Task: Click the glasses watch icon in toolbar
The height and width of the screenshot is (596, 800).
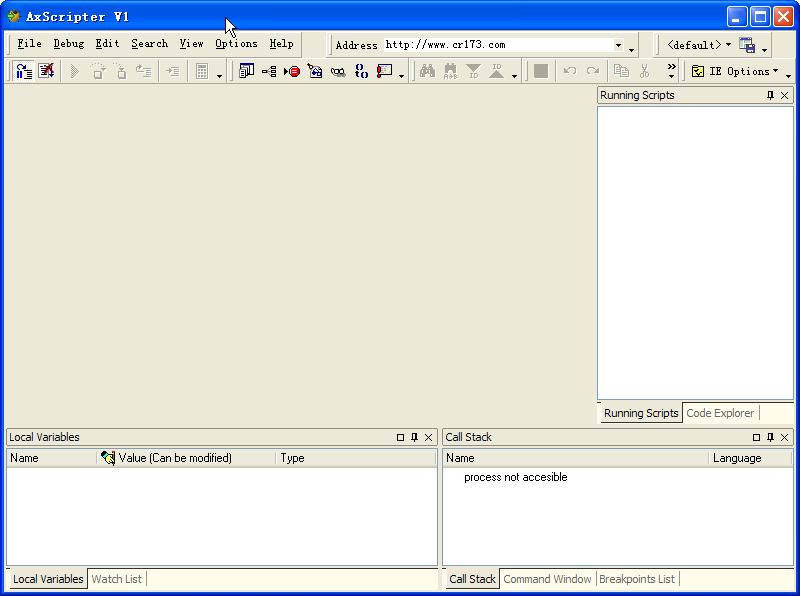Action: (338, 71)
